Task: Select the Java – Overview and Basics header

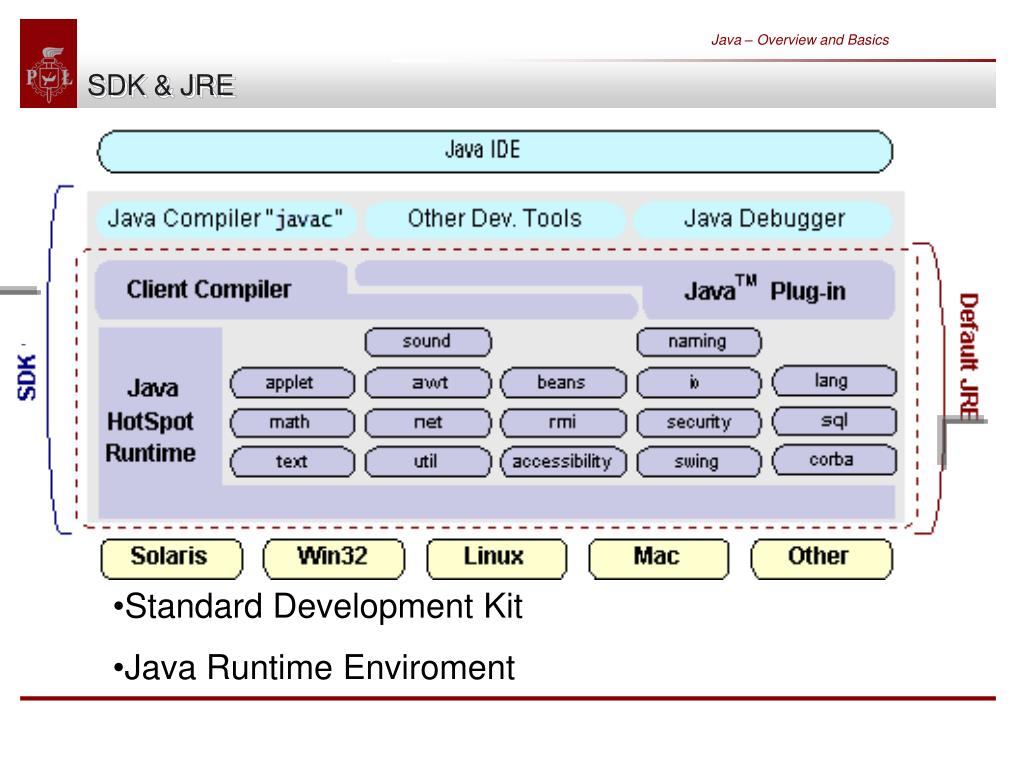Action: [800, 40]
